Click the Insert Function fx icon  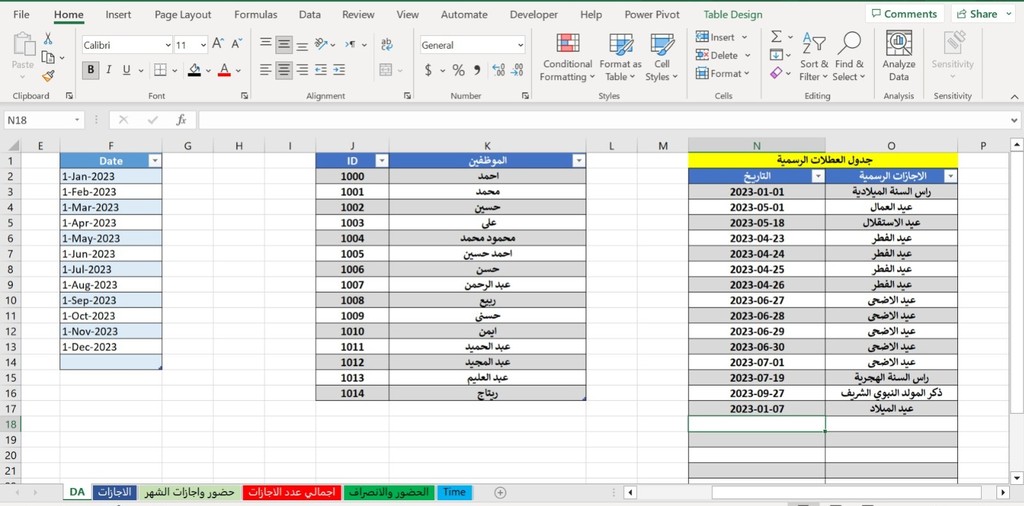182,120
